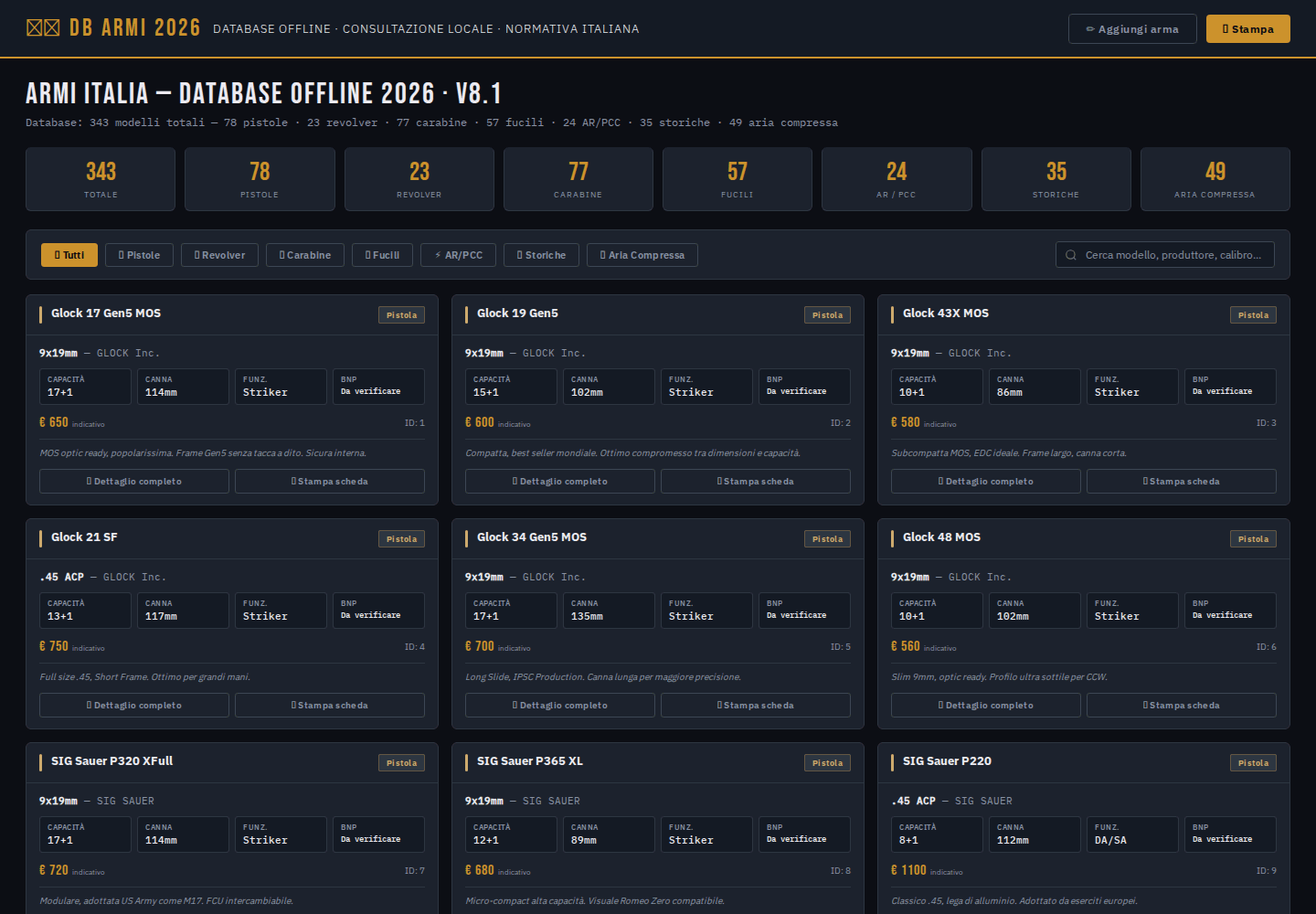Screen dimensions: 1316x914
Task: Open Dettaglio completo for Glock 34 Gen5 MOS
Action: point(560,705)
